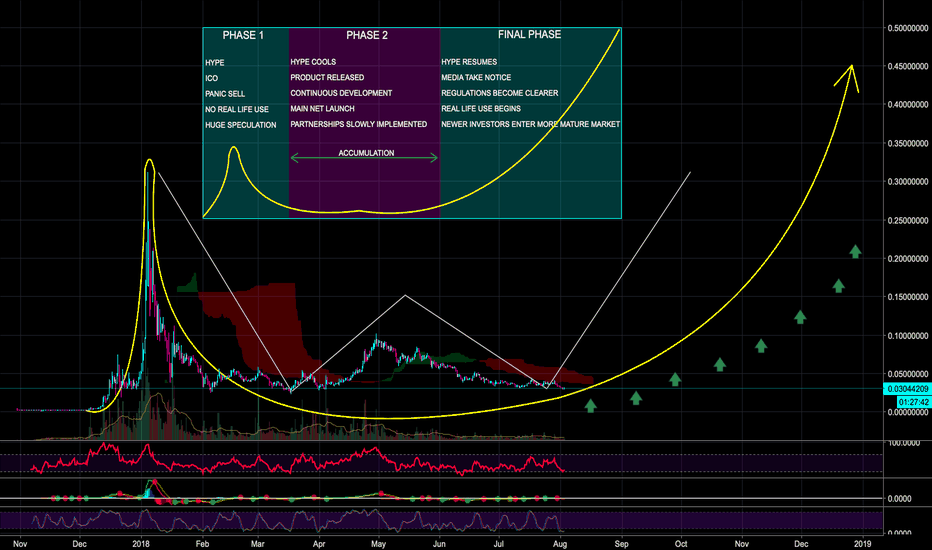Click the ICO text note
This screenshot has width=932, height=550.
point(212,78)
